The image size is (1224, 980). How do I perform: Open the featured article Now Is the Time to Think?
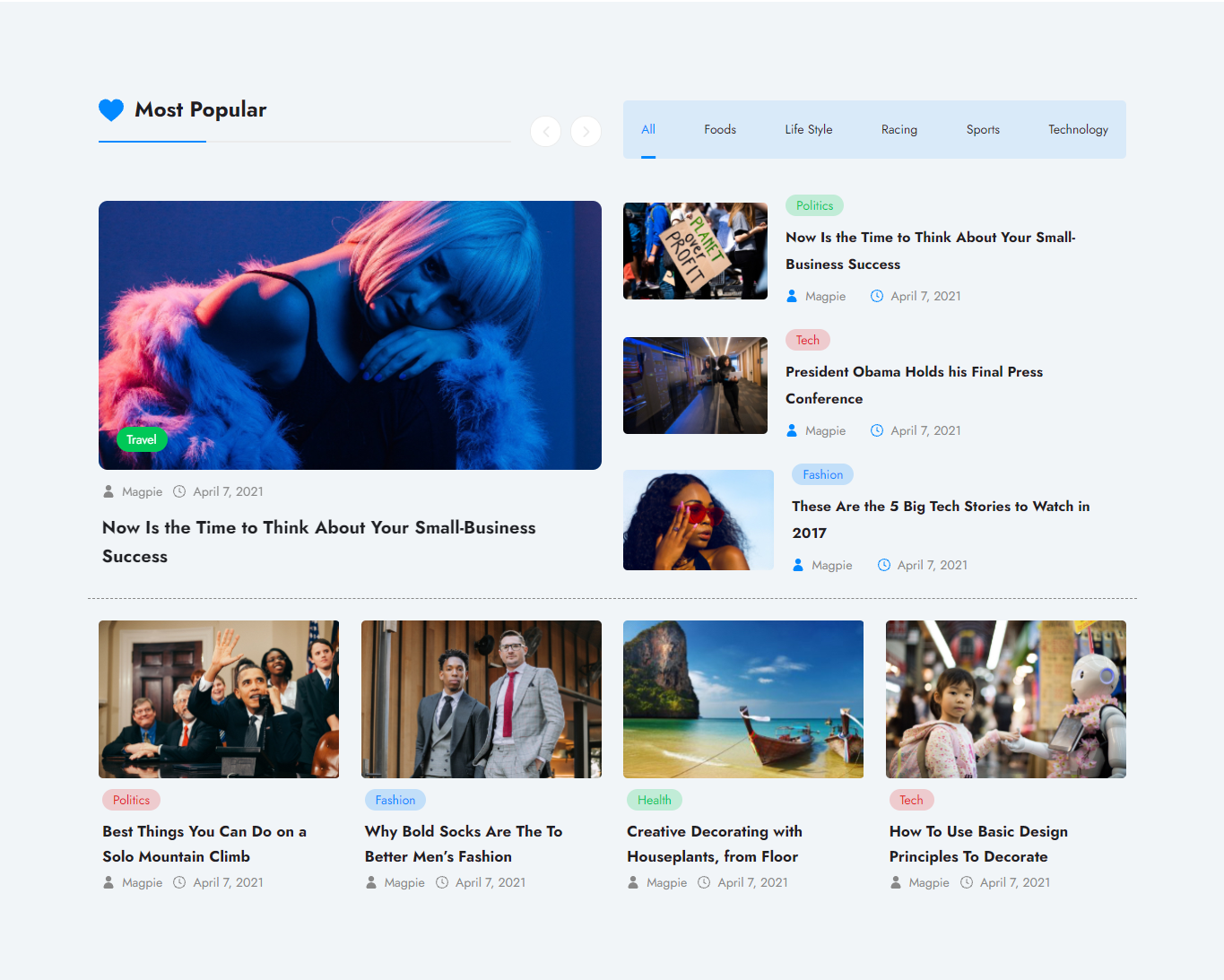click(318, 542)
